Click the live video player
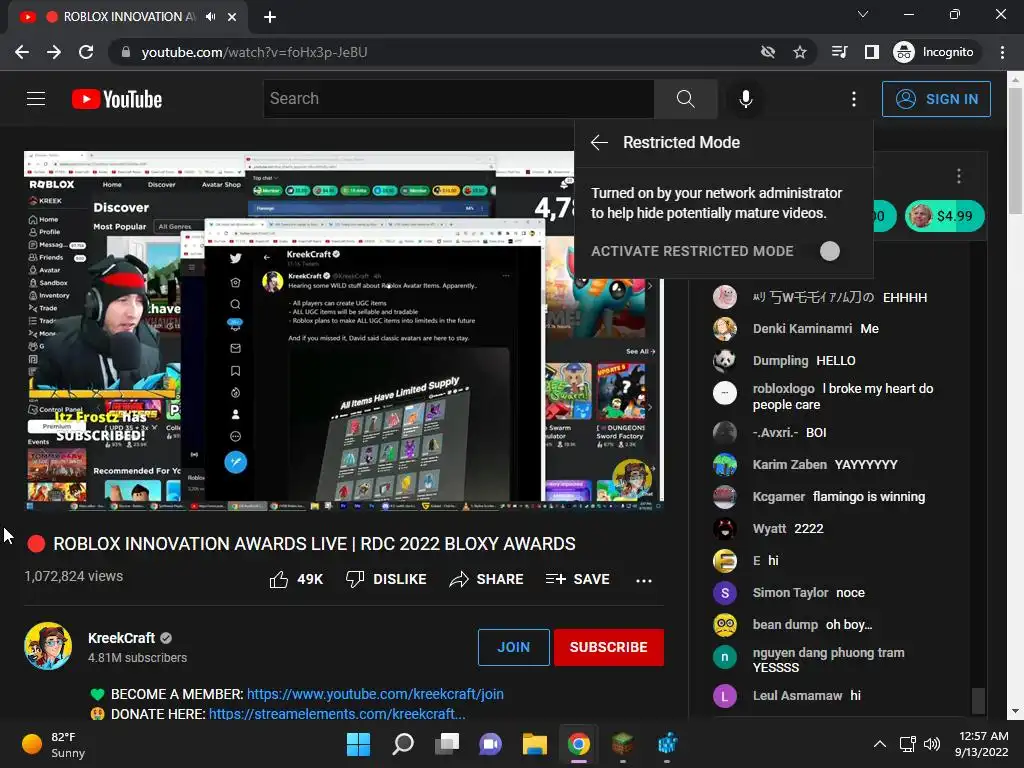Viewport: 1024px width, 768px height. pos(344,331)
